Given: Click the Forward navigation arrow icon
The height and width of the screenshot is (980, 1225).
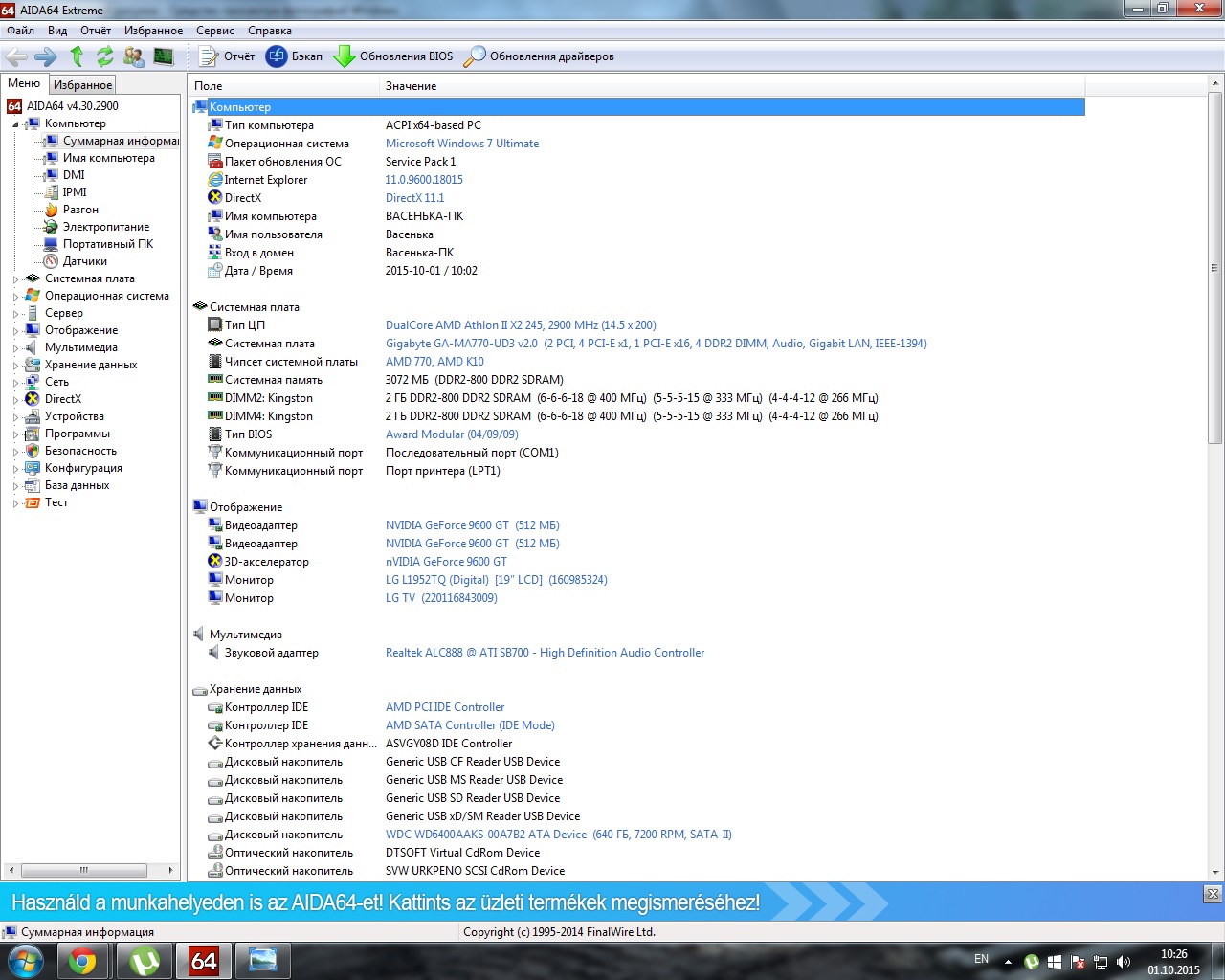Looking at the screenshot, I should (46, 56).
